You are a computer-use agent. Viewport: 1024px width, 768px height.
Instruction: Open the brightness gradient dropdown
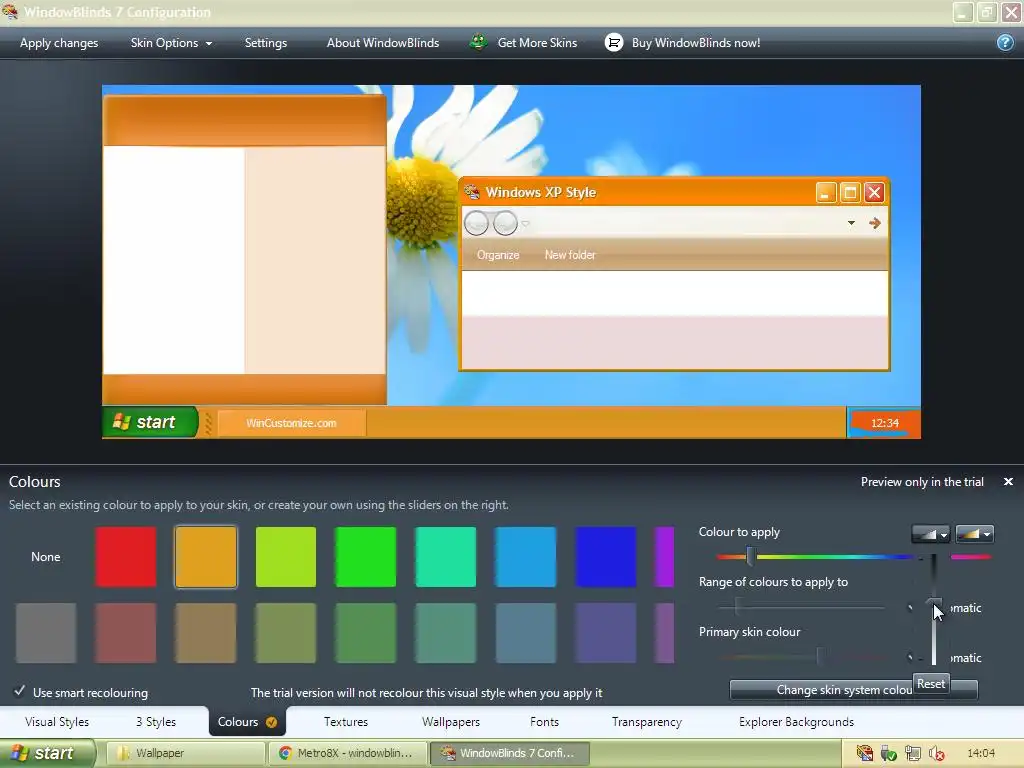(x=930, y=534)
